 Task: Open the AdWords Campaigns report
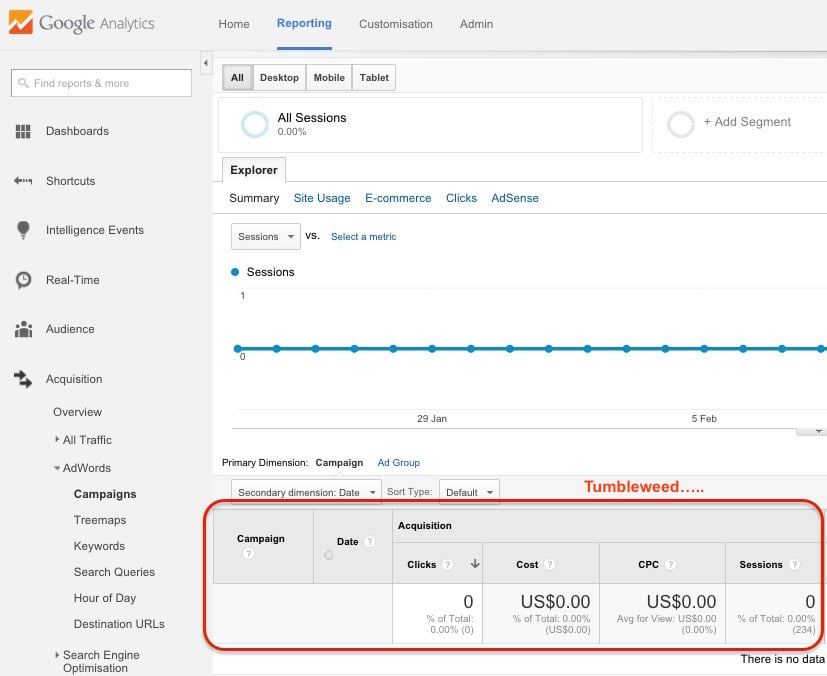pos(105,494)
